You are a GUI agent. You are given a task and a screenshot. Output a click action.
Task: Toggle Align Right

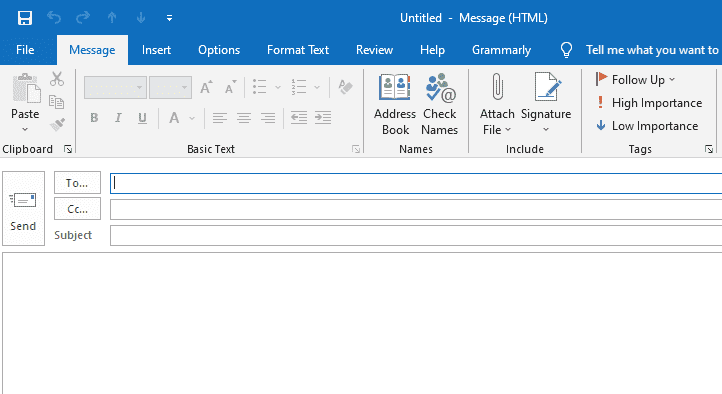click(268, 118)
